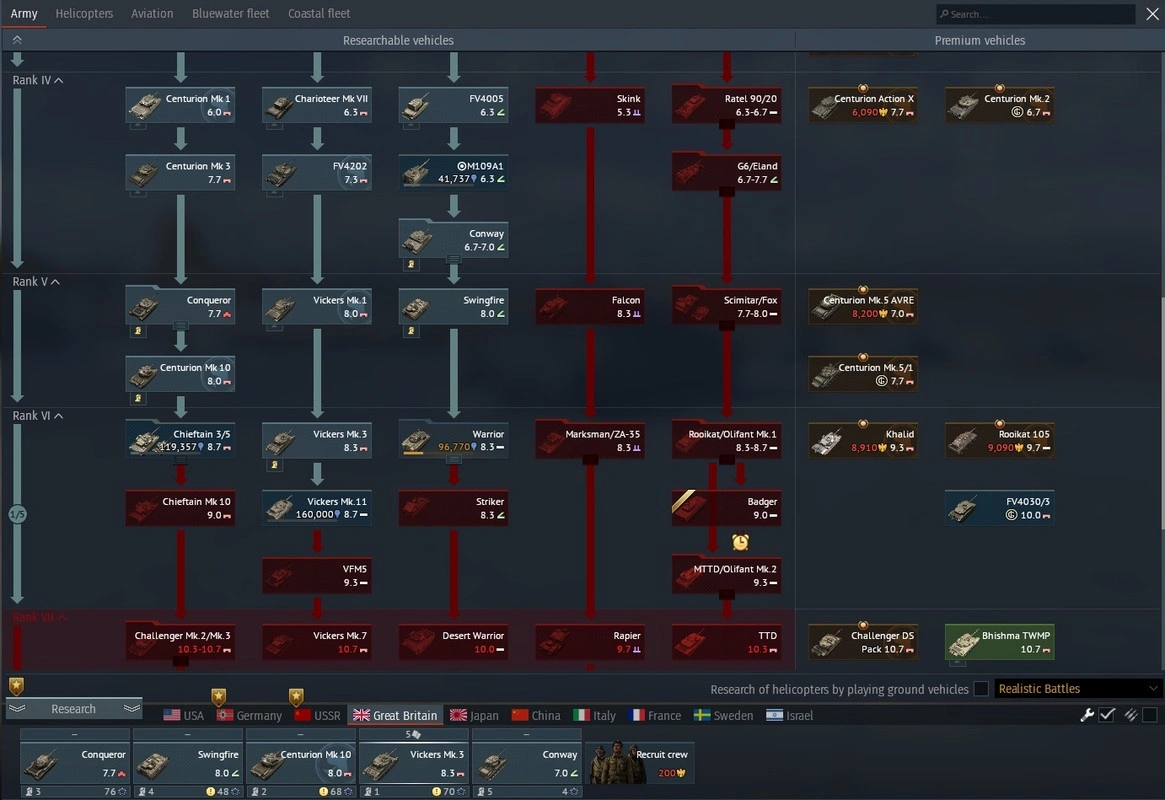Select the Khalid premium tank icon
The height and width of the screenshot is (800, 1165).
point(828,441)
